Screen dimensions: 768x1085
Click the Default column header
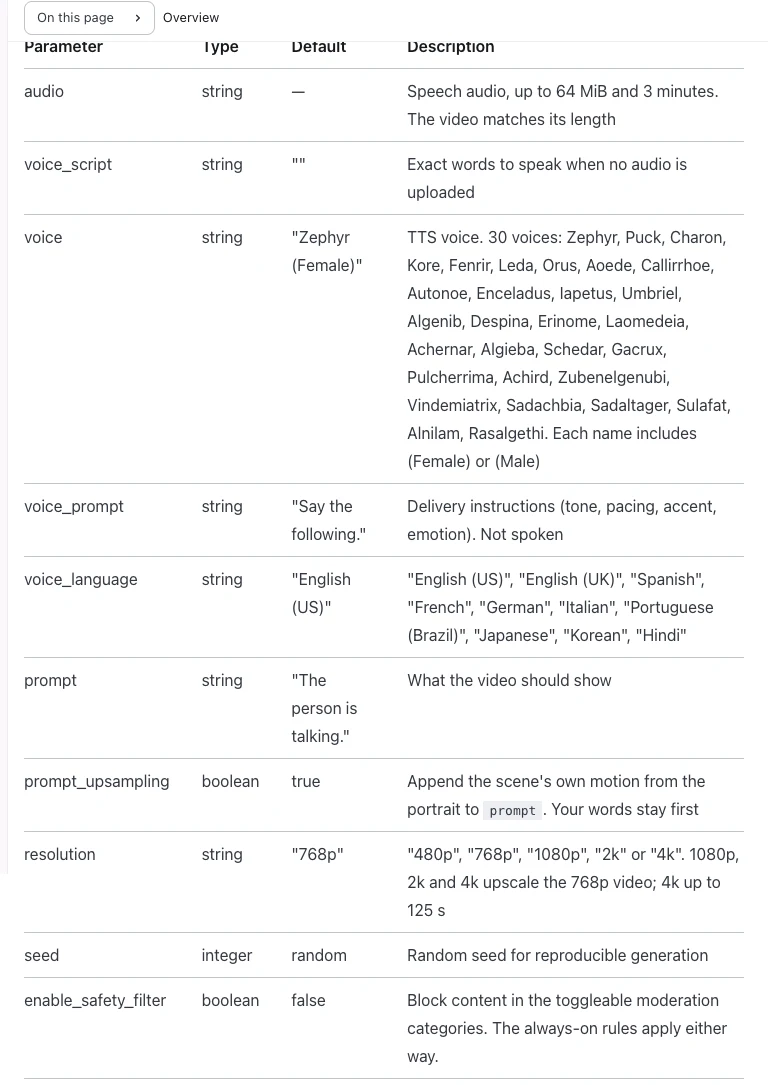[319, 47]
